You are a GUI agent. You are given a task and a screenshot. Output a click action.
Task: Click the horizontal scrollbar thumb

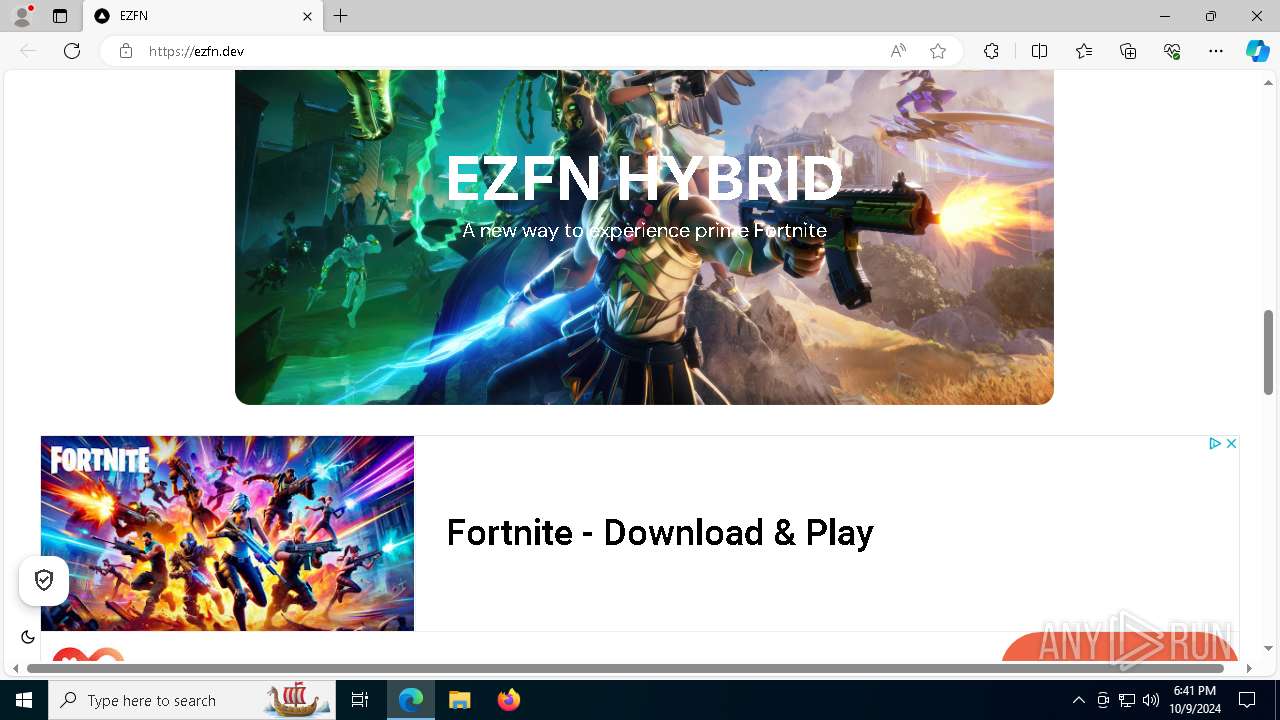625,668
